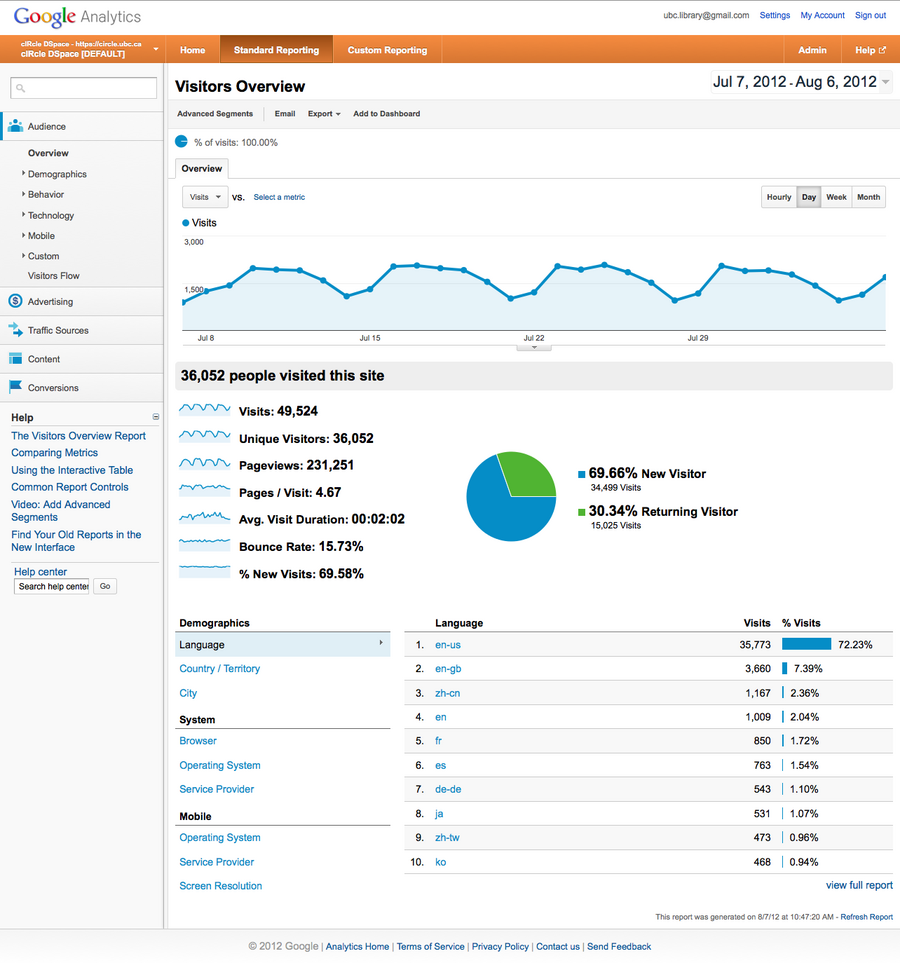
Task: Click the view full report link
Action: (x=859, y=885)
